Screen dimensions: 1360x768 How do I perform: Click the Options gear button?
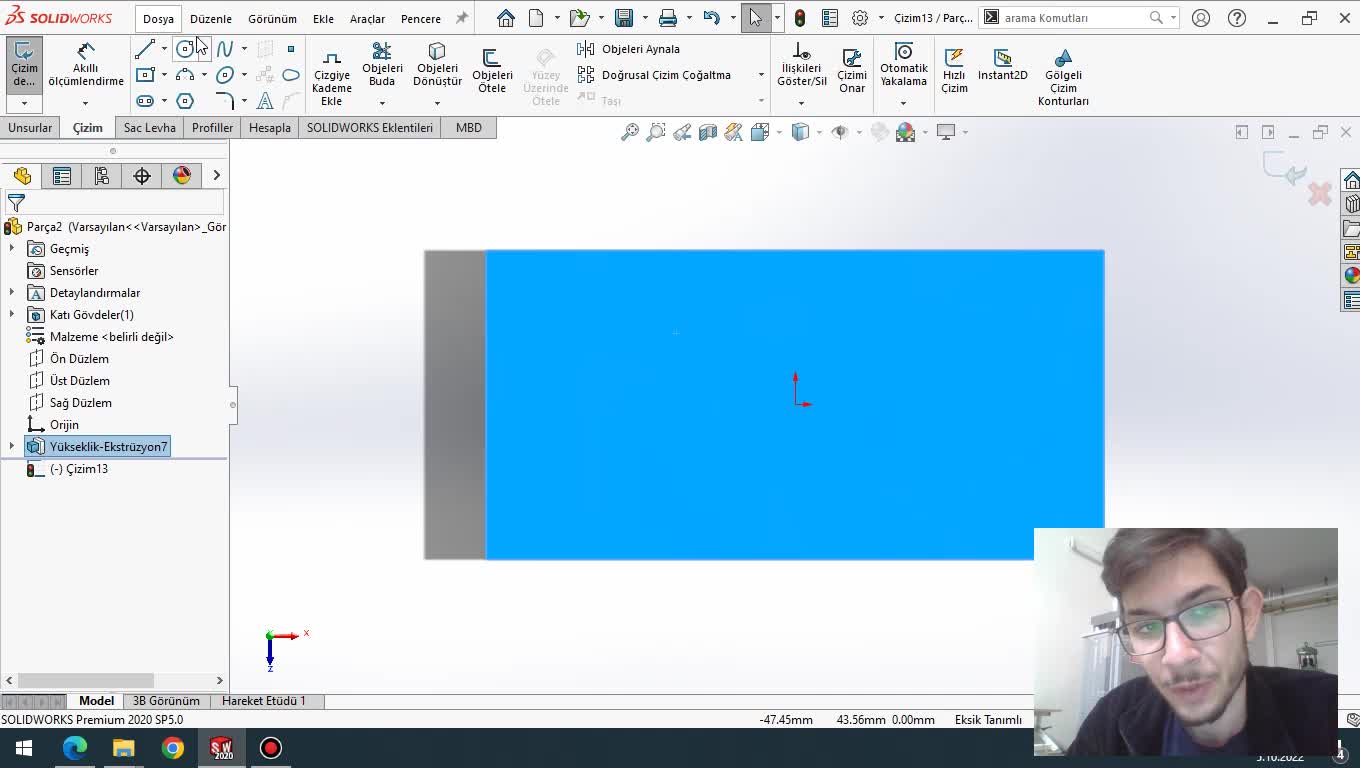click(x=860, y=18)
